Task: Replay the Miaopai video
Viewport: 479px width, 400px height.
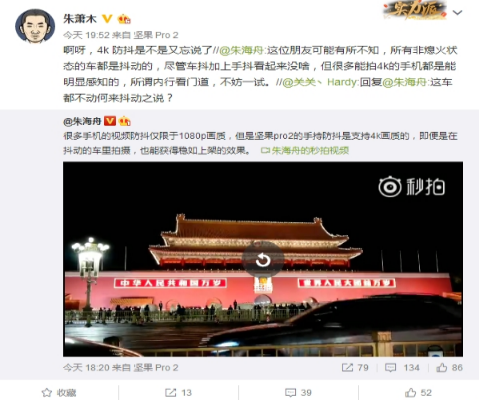Action: click(263, 260)
